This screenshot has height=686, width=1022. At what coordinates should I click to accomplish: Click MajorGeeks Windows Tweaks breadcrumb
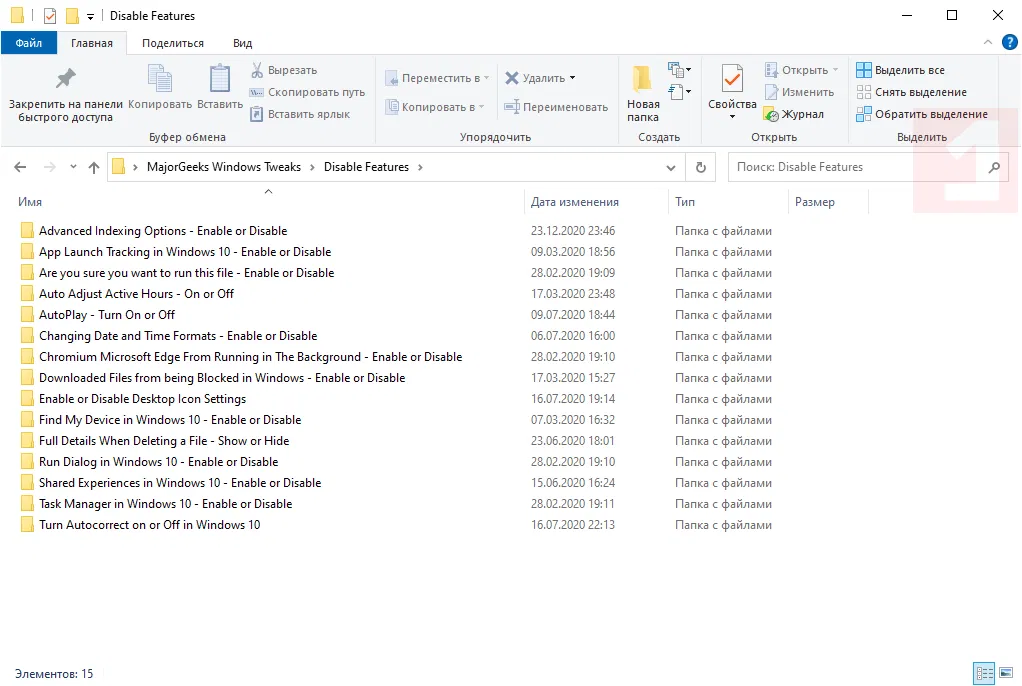[224, 167]
